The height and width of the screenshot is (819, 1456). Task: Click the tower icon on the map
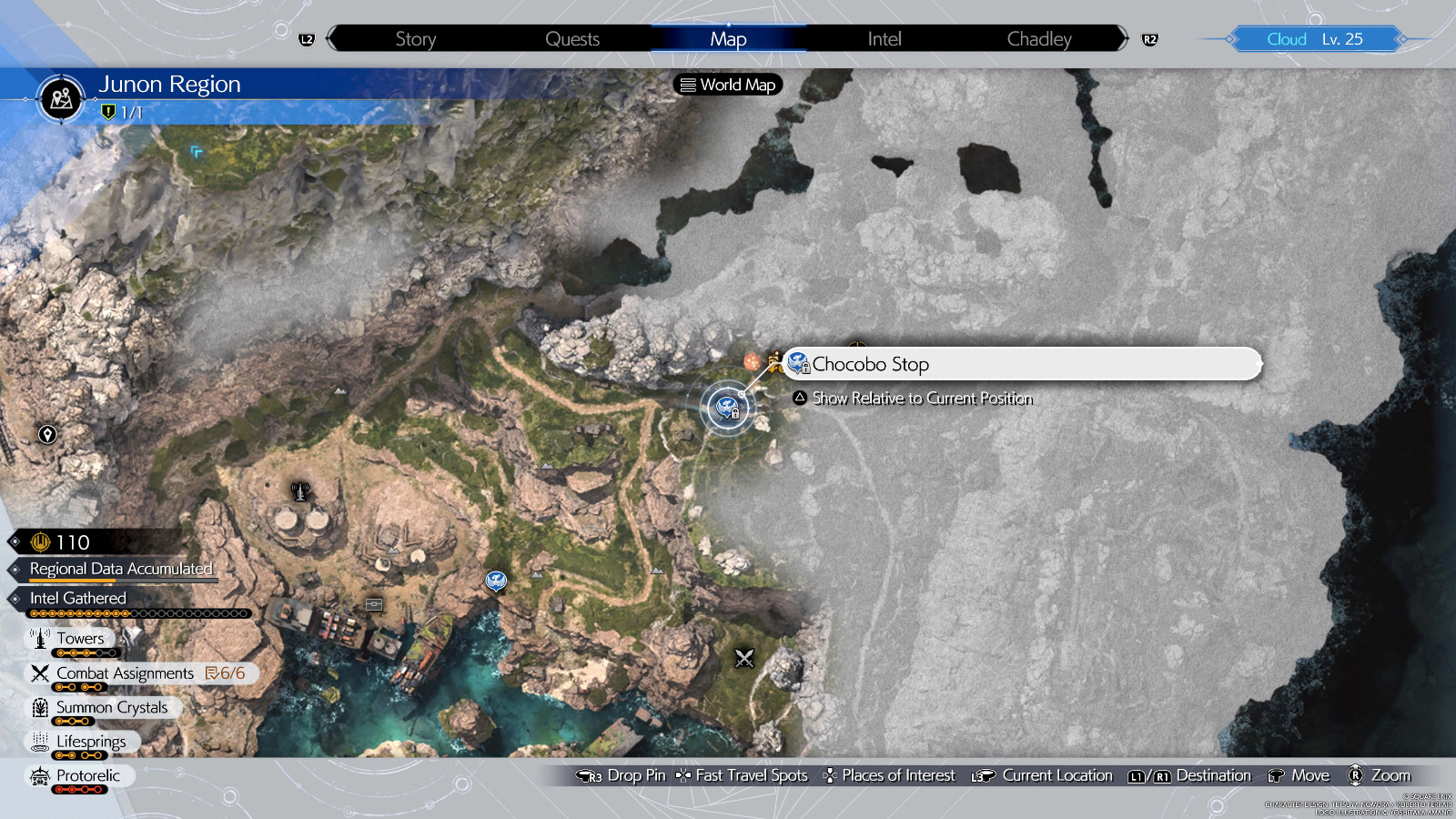300,491
